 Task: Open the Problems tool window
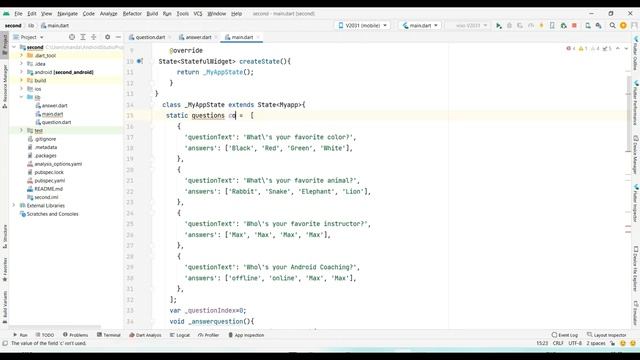pos(76,335)
